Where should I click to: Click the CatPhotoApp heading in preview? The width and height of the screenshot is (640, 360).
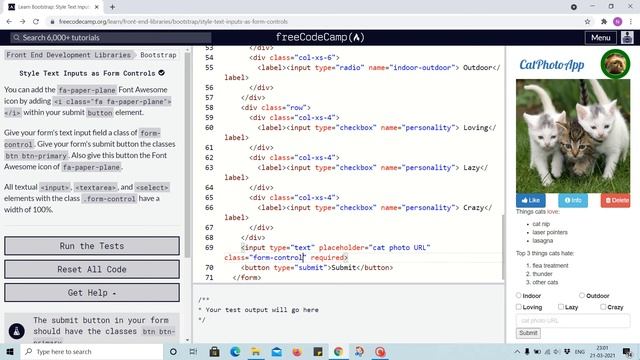point(551,64)
